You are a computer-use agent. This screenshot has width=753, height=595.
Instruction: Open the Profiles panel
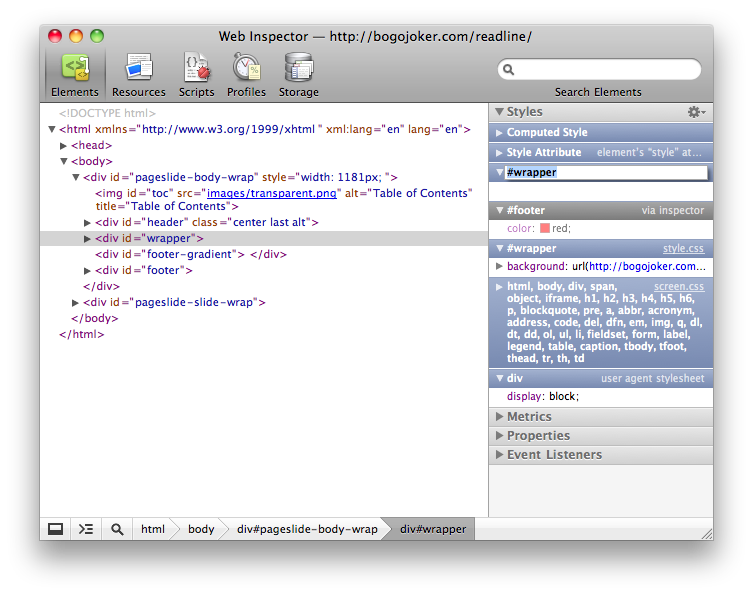tap(246, 75)
